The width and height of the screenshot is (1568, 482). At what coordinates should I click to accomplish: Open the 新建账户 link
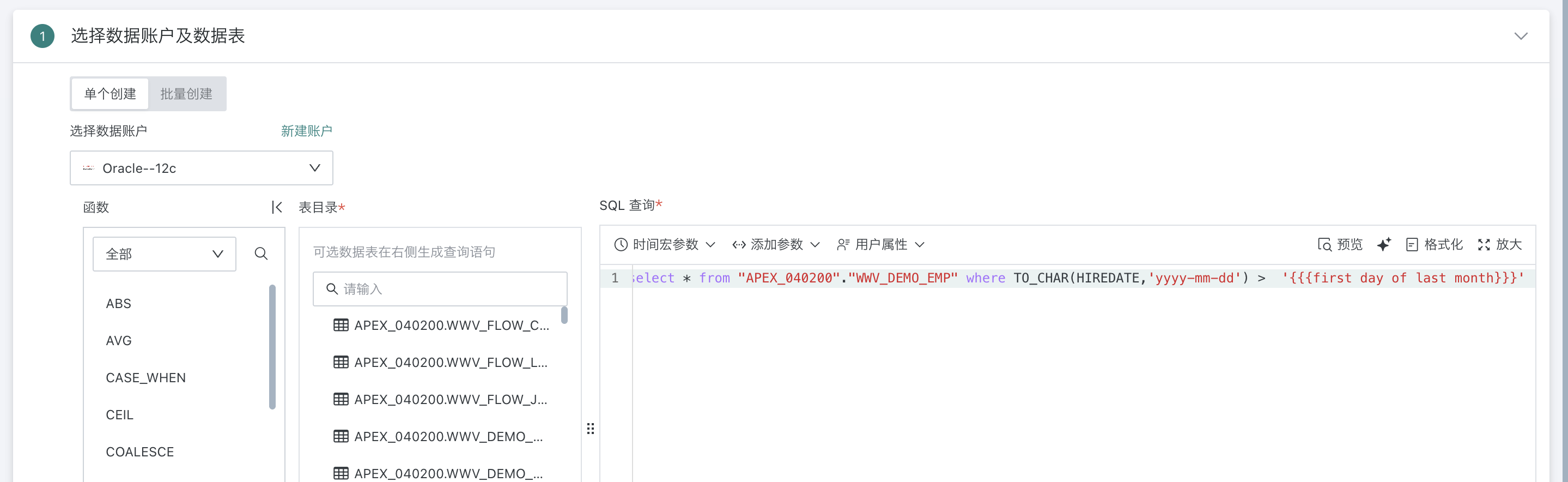pos(306,131)
